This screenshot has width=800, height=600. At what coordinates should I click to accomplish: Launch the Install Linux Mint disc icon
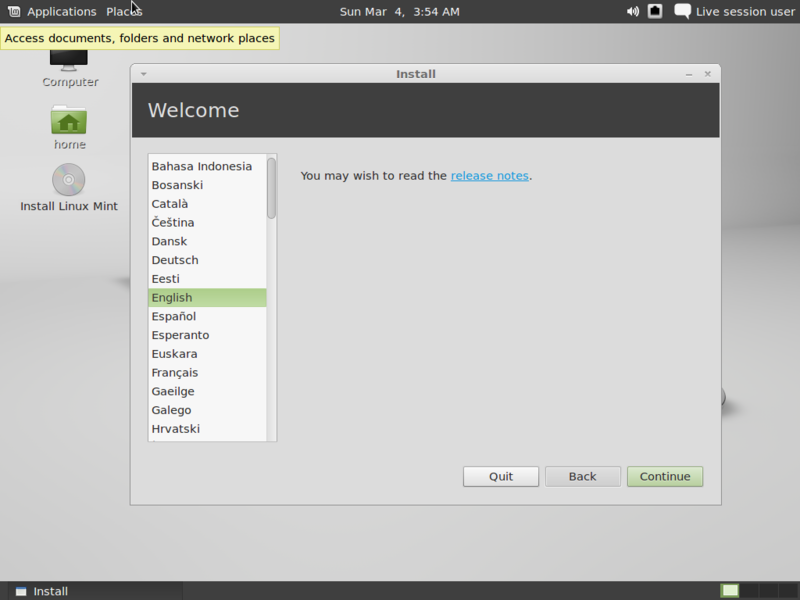[69, 188]
